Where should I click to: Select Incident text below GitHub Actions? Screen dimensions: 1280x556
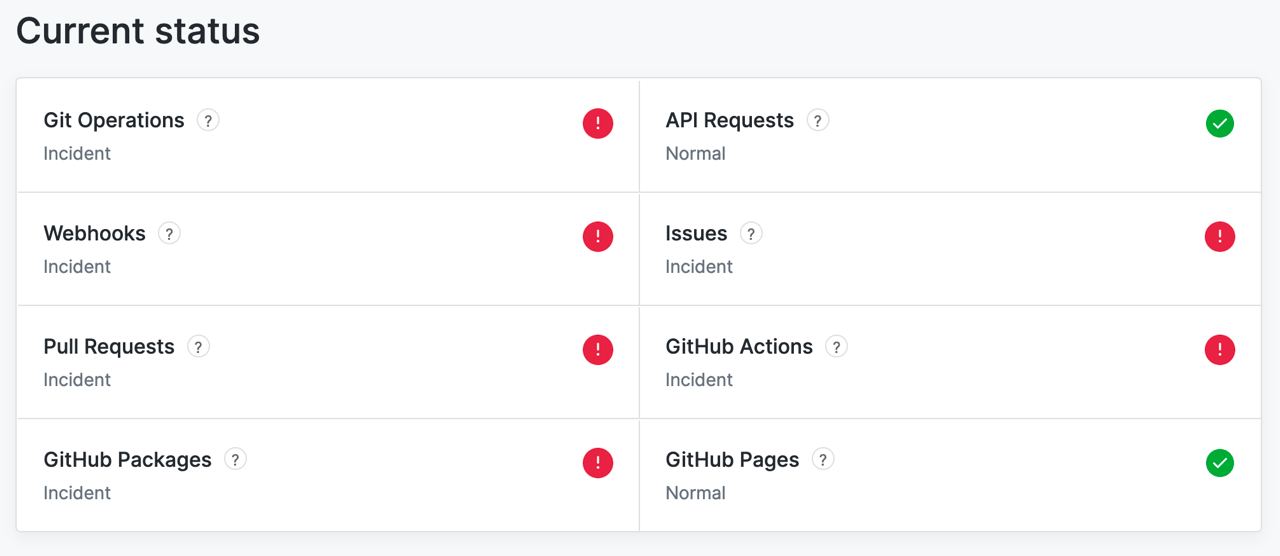tap(699, 379)
